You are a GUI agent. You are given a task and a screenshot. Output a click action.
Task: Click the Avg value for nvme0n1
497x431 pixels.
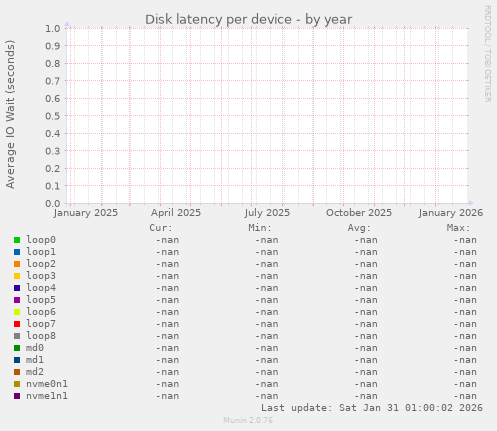click(x=366, y=384)
